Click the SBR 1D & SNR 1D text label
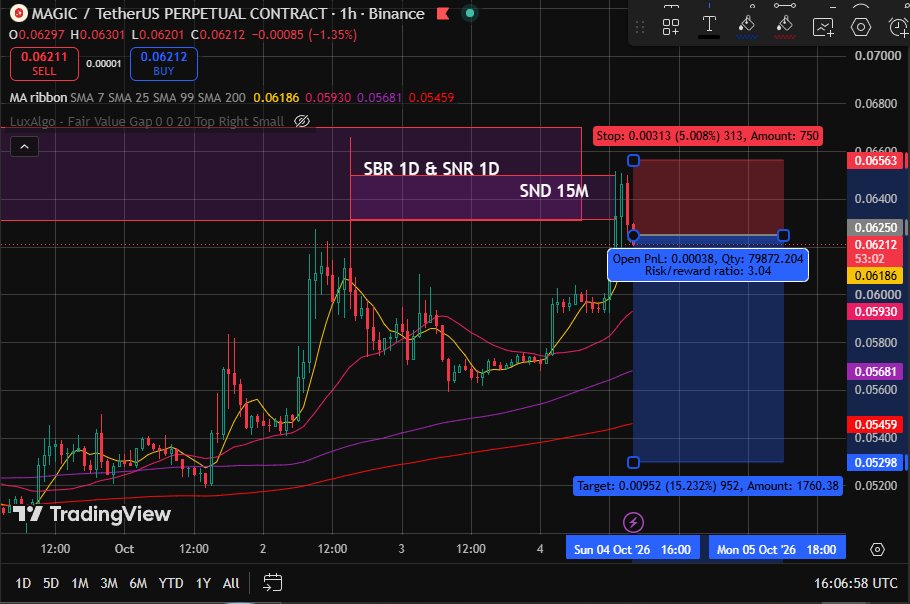This screenshot has width=910, height=604. coord(431,169)
